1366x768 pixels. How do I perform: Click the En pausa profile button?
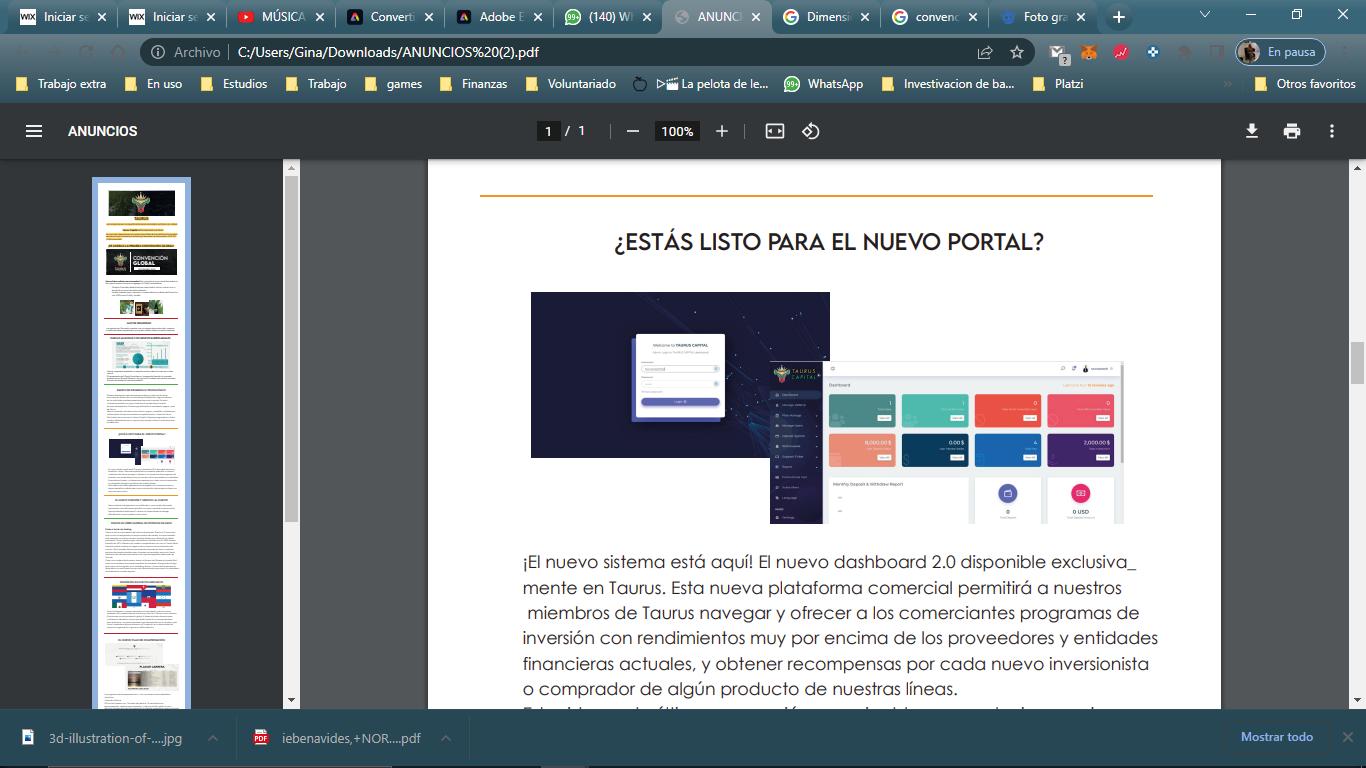click(1280, 52)
